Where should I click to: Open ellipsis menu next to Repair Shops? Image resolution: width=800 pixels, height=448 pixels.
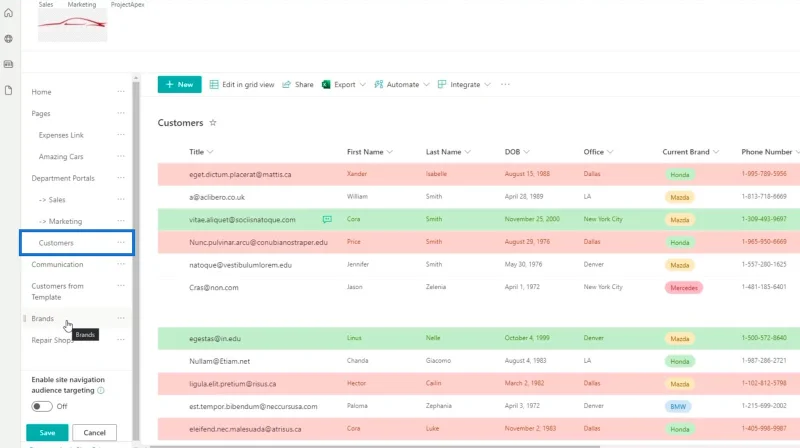121,339
